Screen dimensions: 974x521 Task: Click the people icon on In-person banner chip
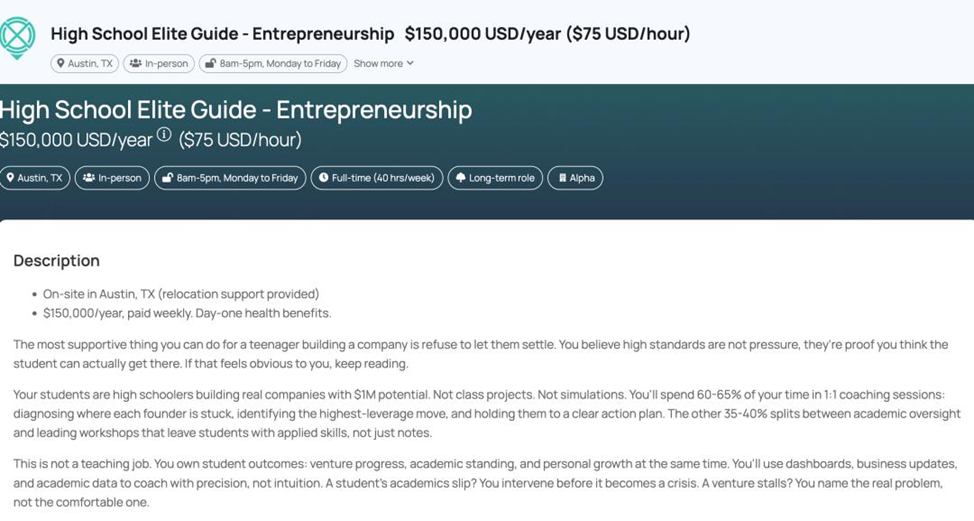89,178
